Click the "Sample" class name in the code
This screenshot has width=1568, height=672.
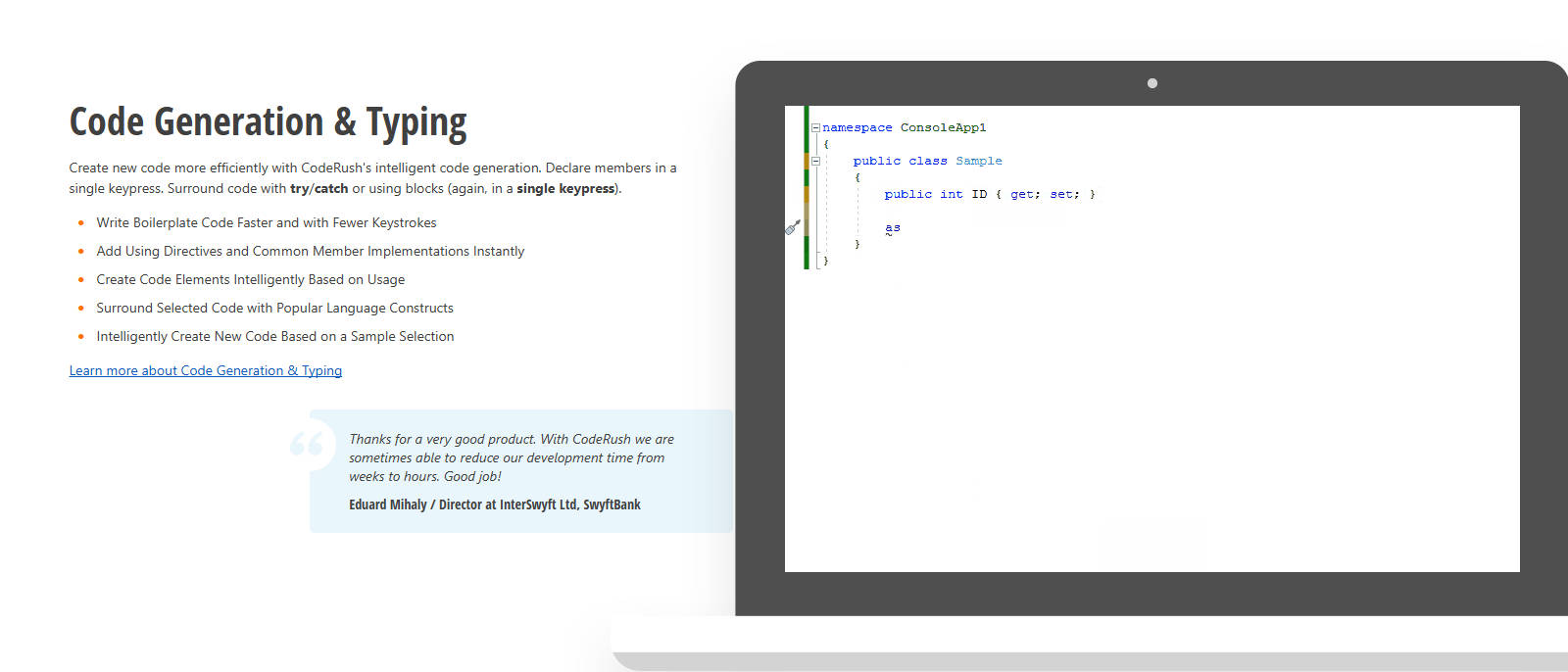click(979, 162)
